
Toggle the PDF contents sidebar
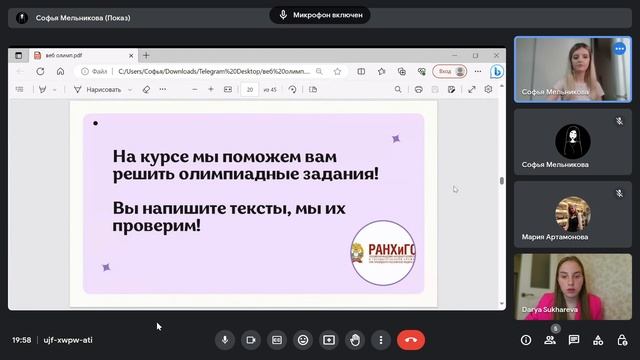[20, 89]
